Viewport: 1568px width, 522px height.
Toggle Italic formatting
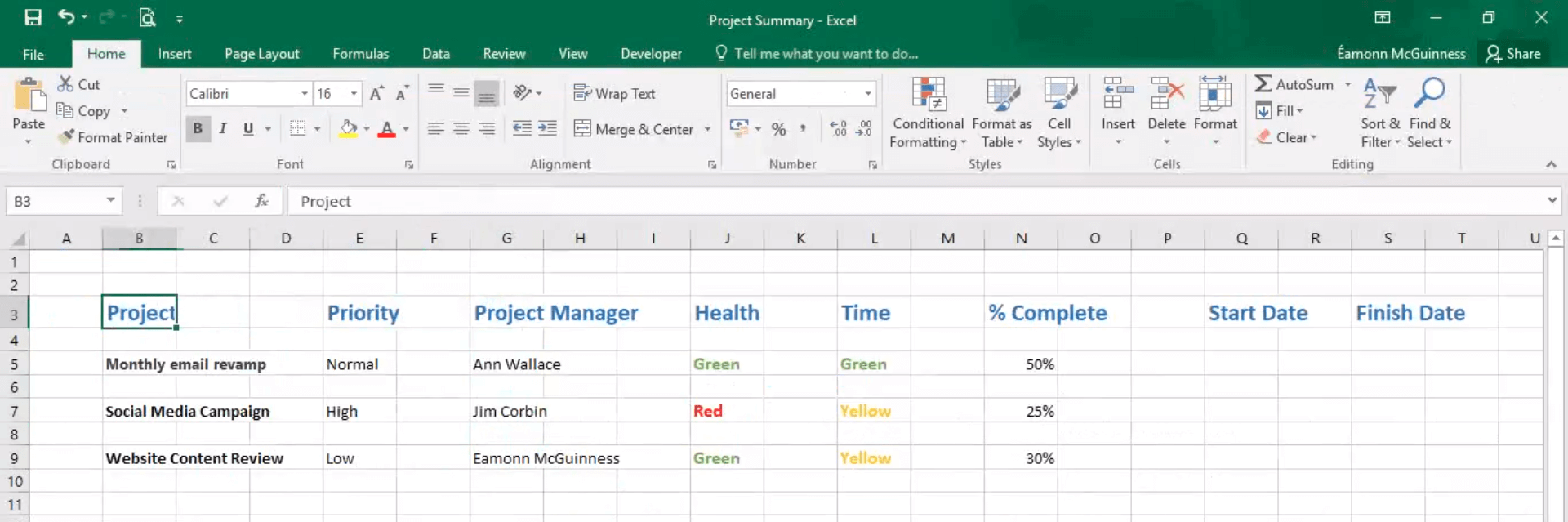pos(223,128)
